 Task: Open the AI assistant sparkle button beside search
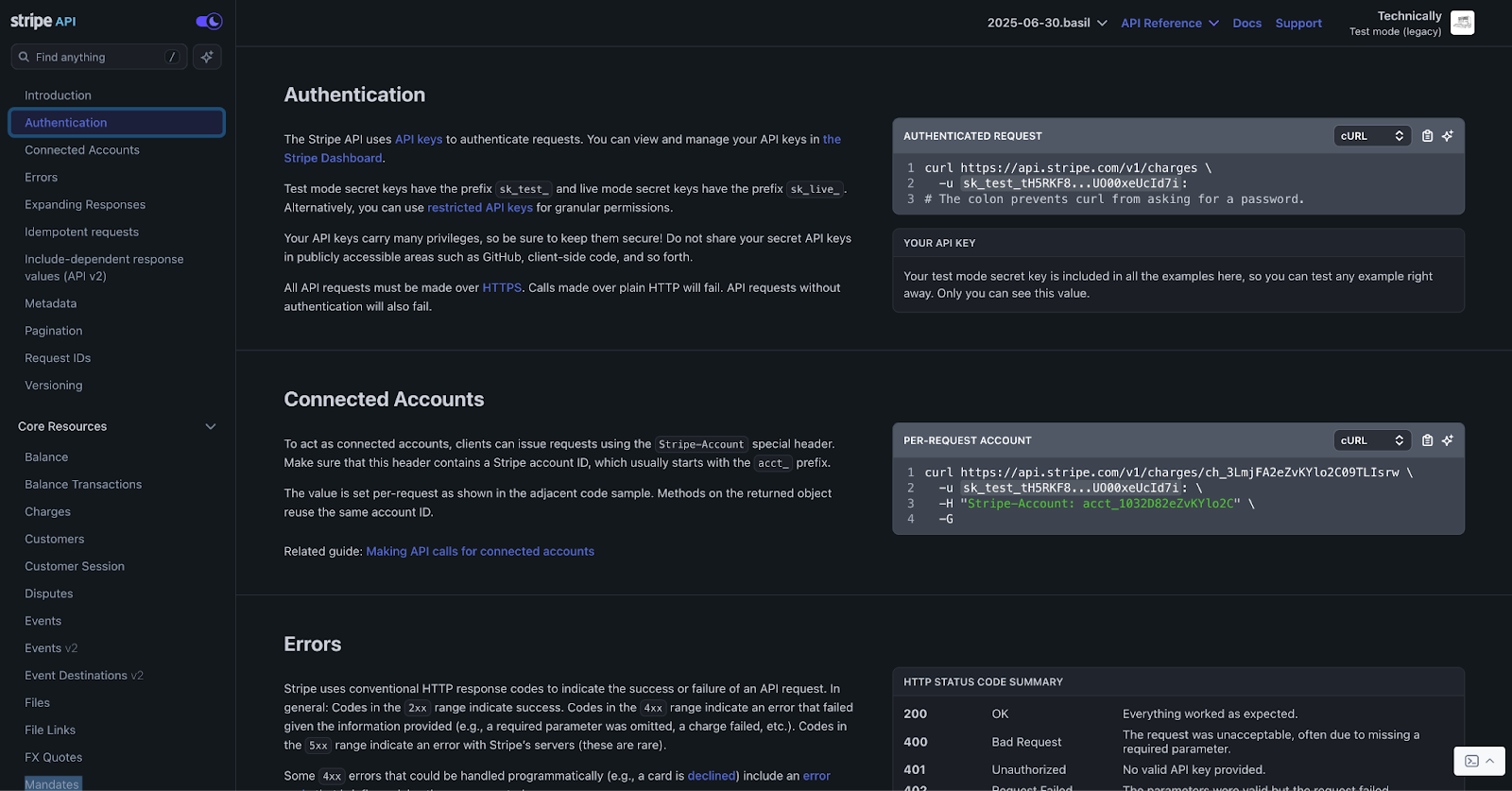point(208,57)
